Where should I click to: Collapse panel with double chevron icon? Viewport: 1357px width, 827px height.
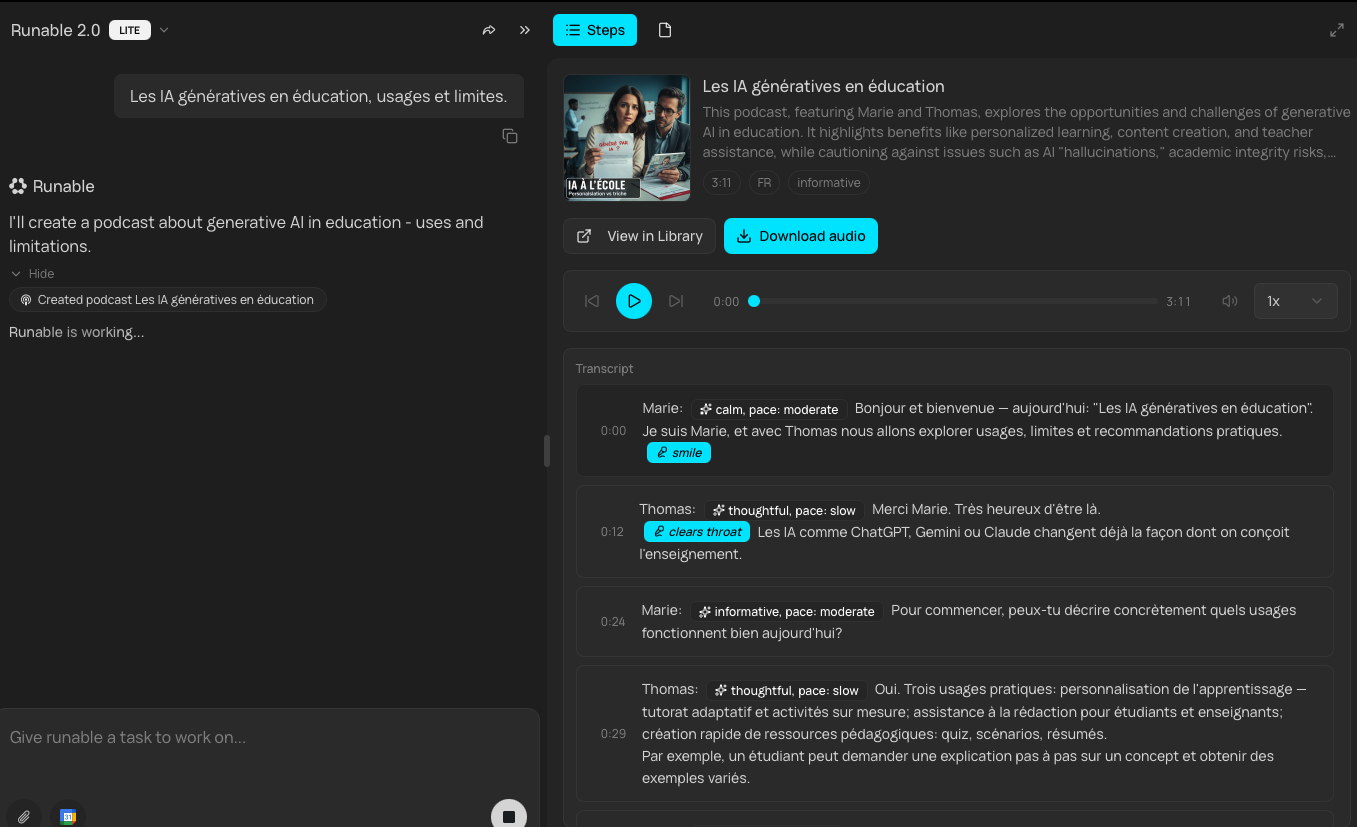pos(525,30)
